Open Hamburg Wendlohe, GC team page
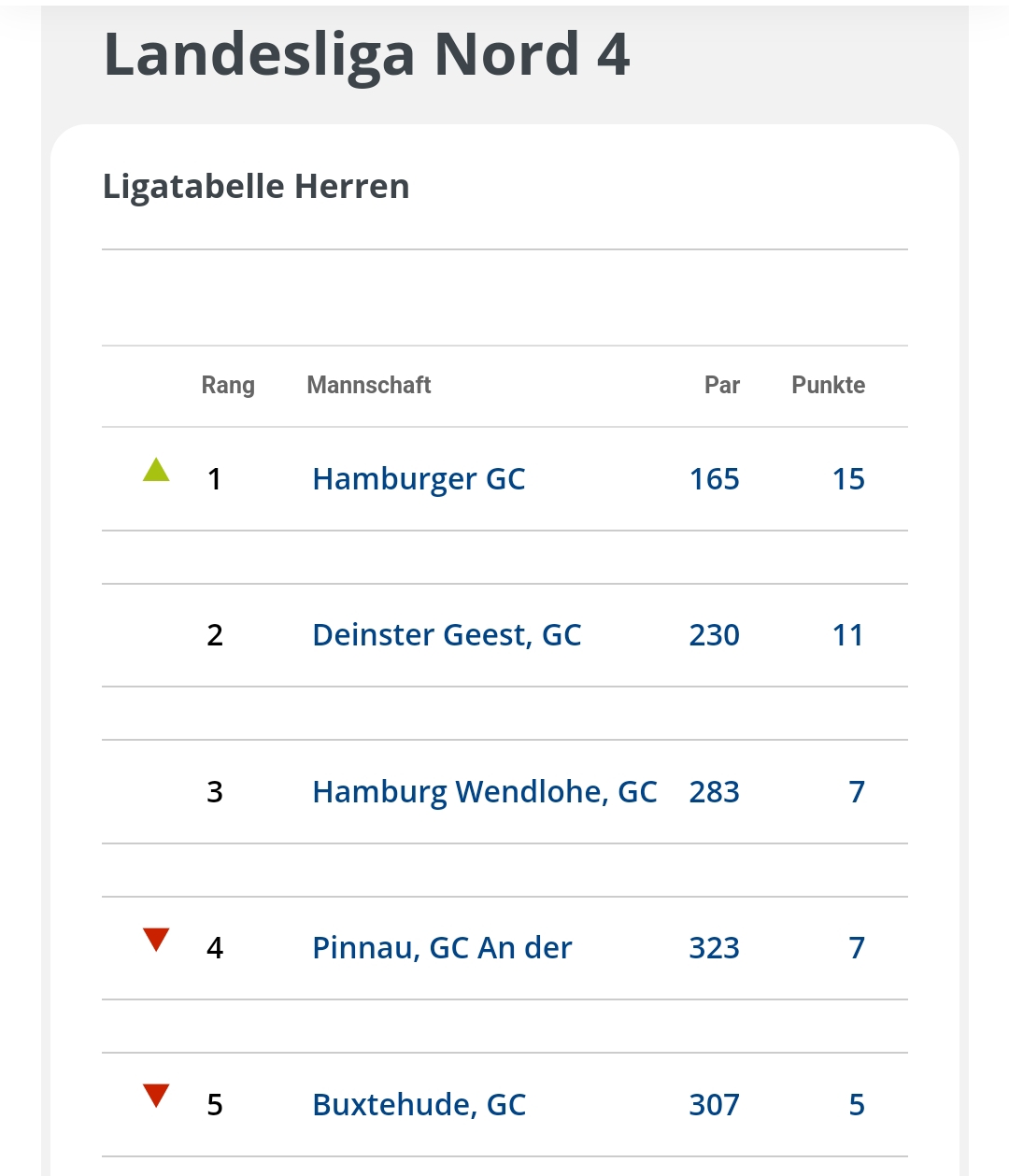The height and width of the screenshot is (1176, 1009). 484,792
